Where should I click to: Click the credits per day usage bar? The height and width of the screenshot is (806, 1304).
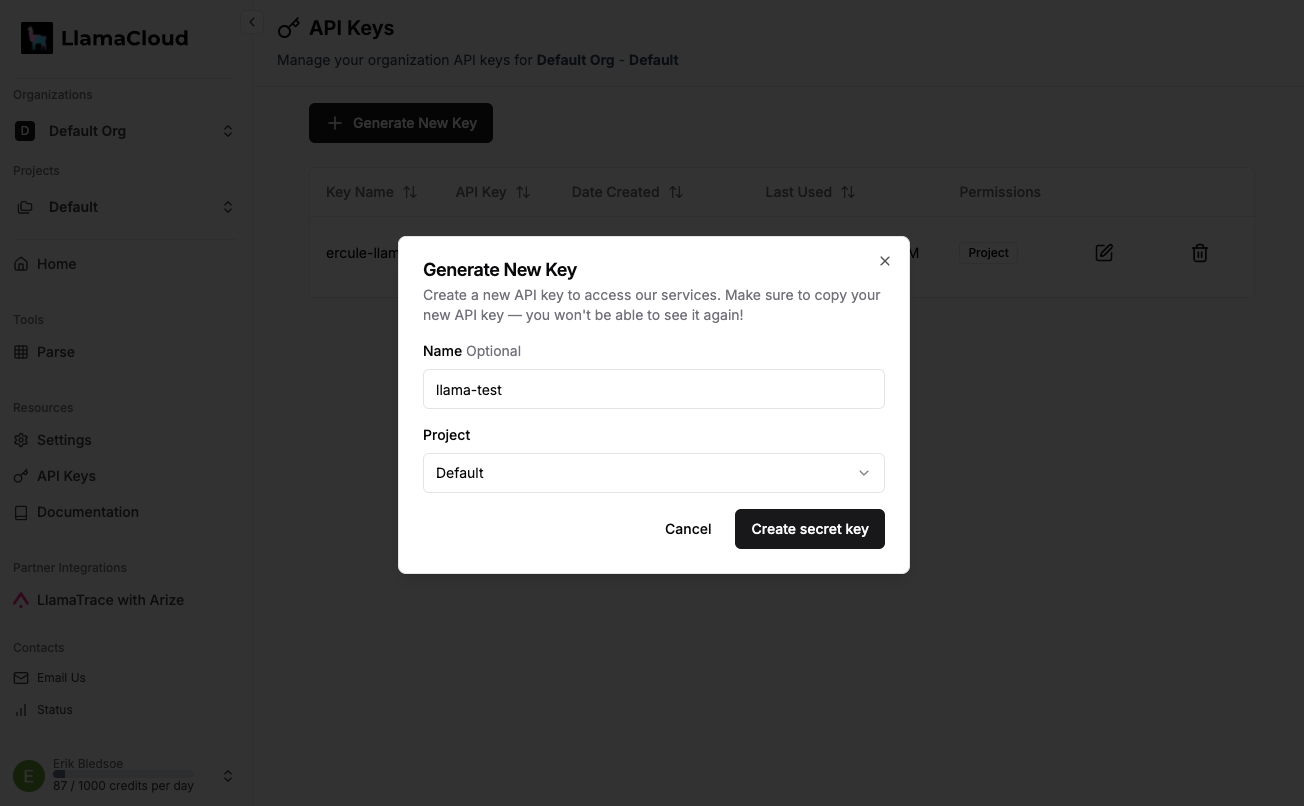tap(122, 774)
